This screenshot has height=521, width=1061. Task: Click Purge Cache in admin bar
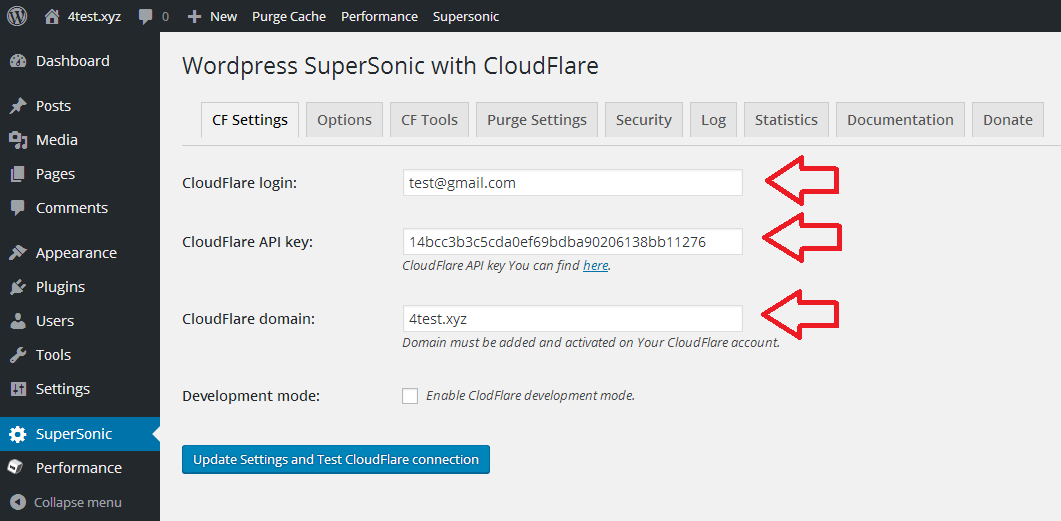pyautogui.click(x=289, y=16)
